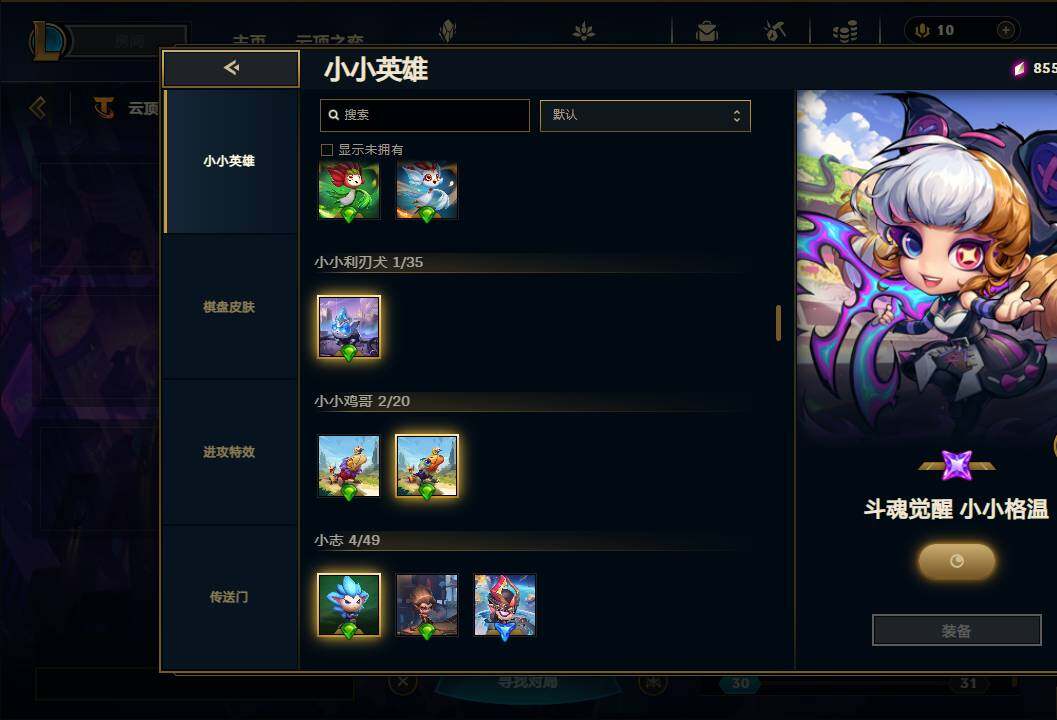
Task: Select the green flower Little Legend thumbnail
Action: pyautogui.click(x=349, y=191)
